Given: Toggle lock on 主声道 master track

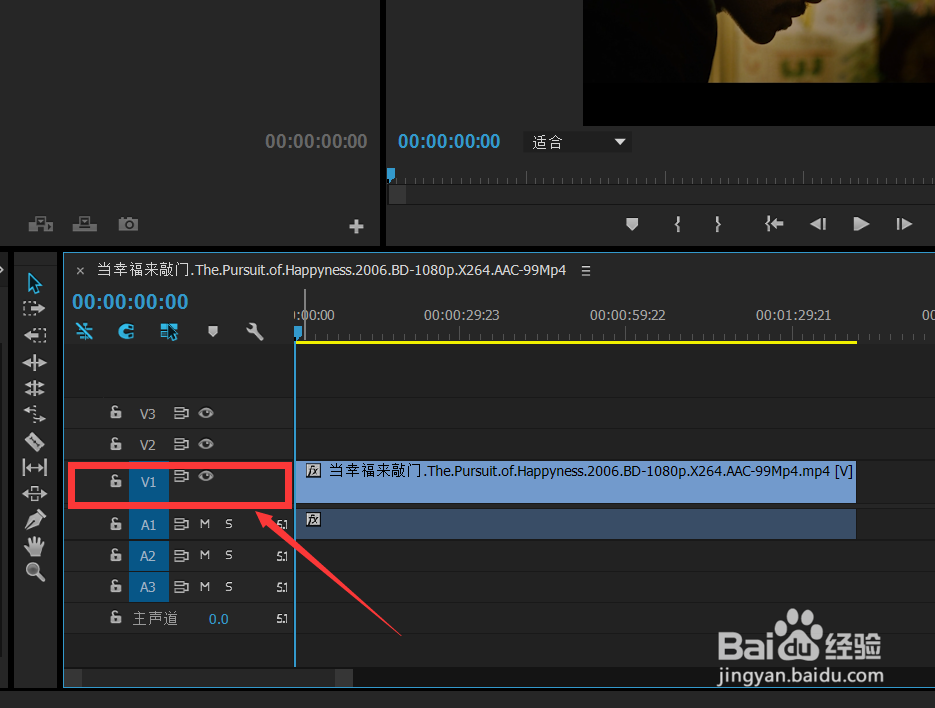Looking at the screenshot, I should [116, 617].
